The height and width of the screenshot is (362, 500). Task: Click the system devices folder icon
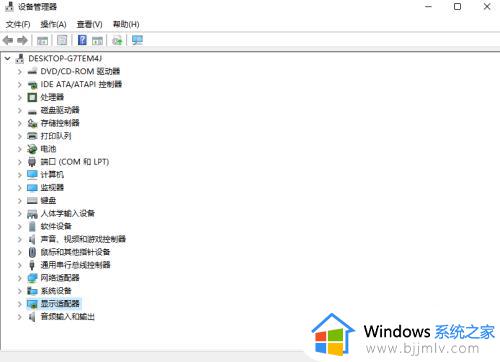click(32, 291)
